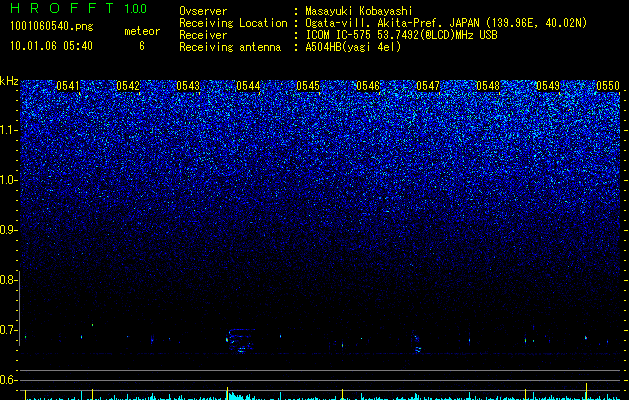Click the meteor count value 6
Screen dimensions: 629x400
click(142, 46)
